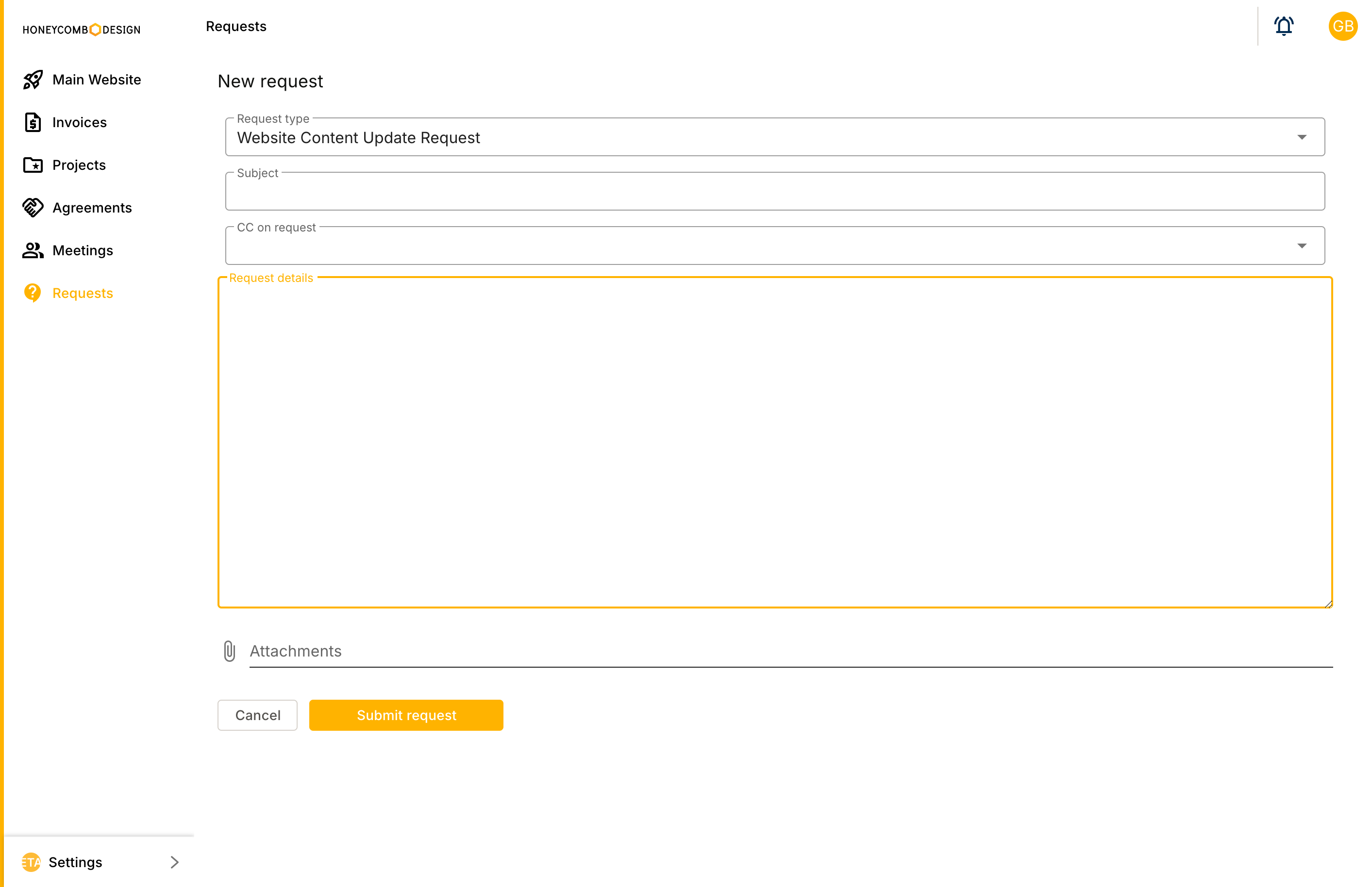Click the people Meetings icon
This screenshot has height=887, width=1372.
(x=33, y=250)
